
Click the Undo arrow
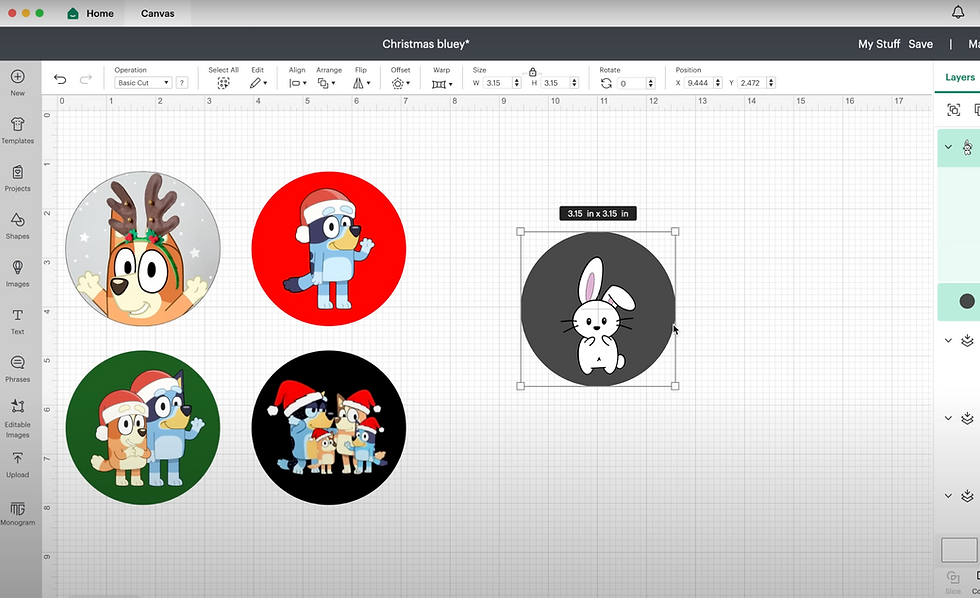[x=60, y=79]
